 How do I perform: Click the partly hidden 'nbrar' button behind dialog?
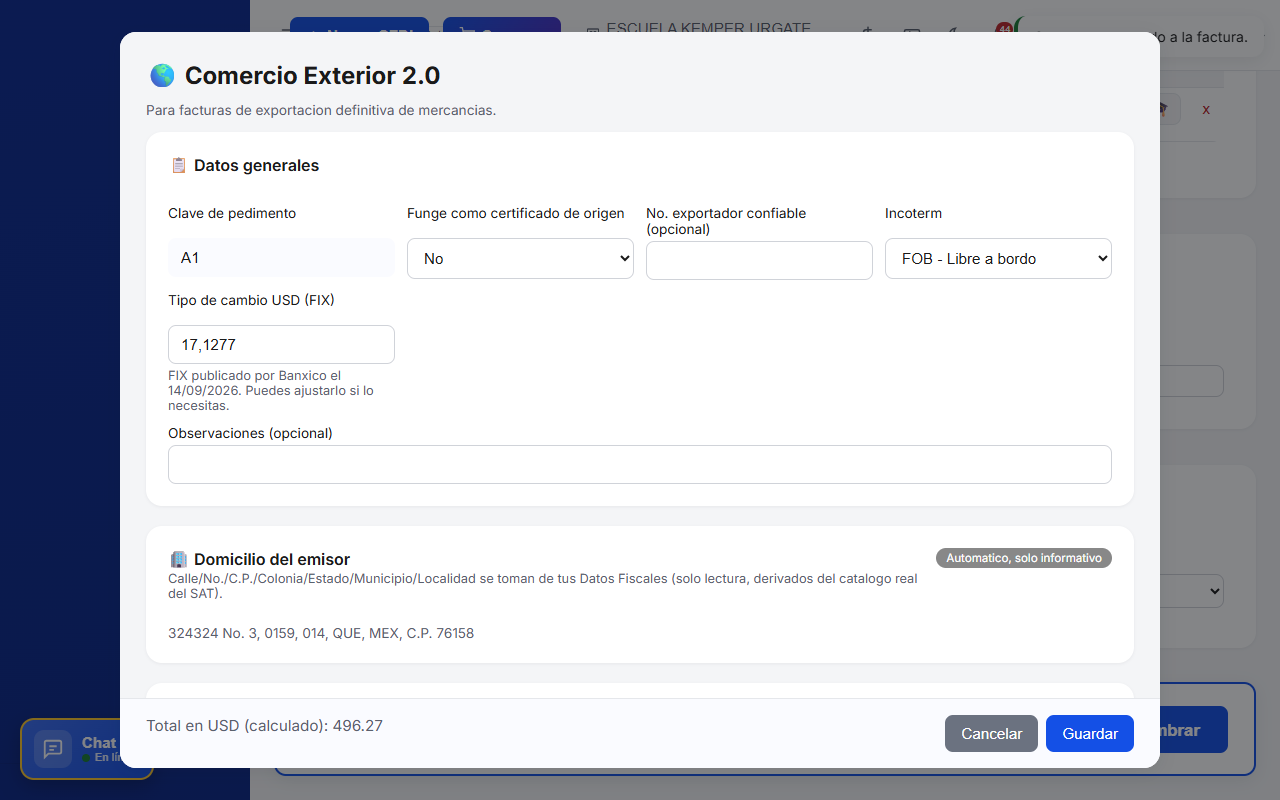pyautogui.click(x=1193, y=730)
